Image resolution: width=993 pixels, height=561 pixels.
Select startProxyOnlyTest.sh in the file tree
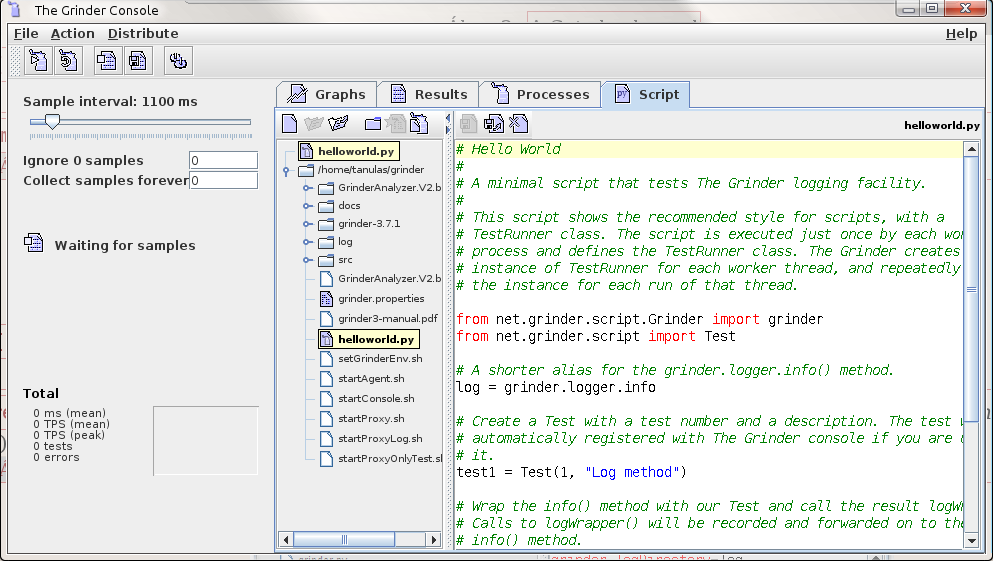click(389, 458)
